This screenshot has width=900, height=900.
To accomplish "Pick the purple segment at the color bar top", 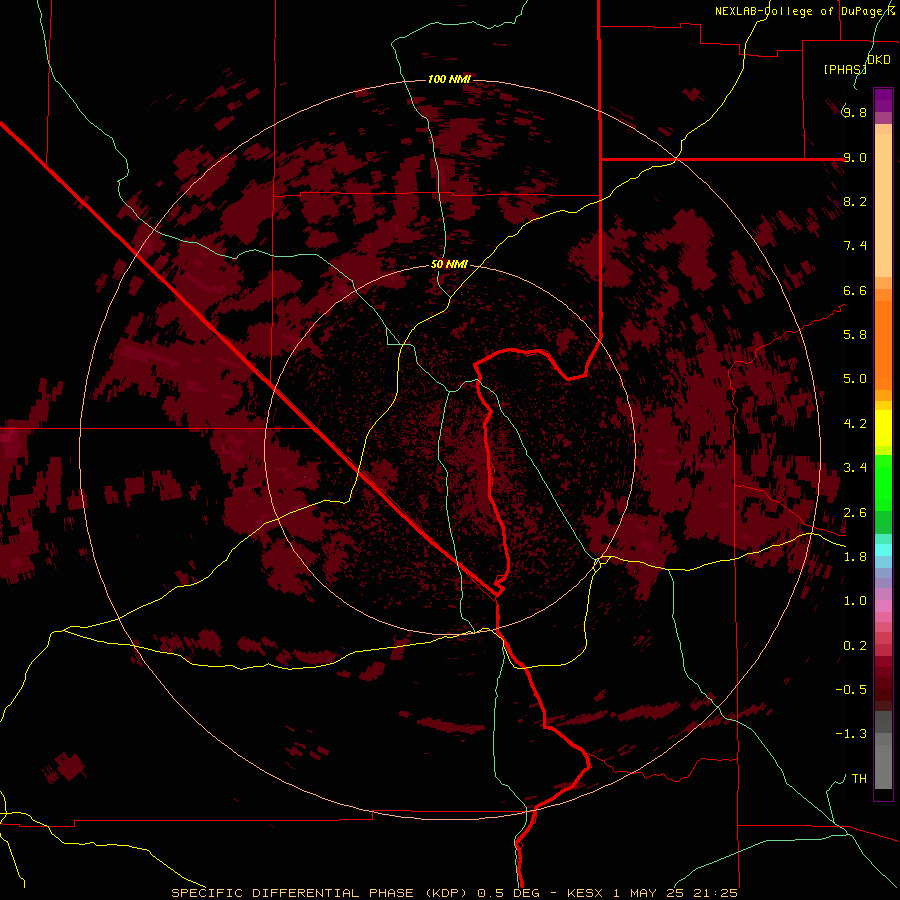I will [x=883, y=100].
